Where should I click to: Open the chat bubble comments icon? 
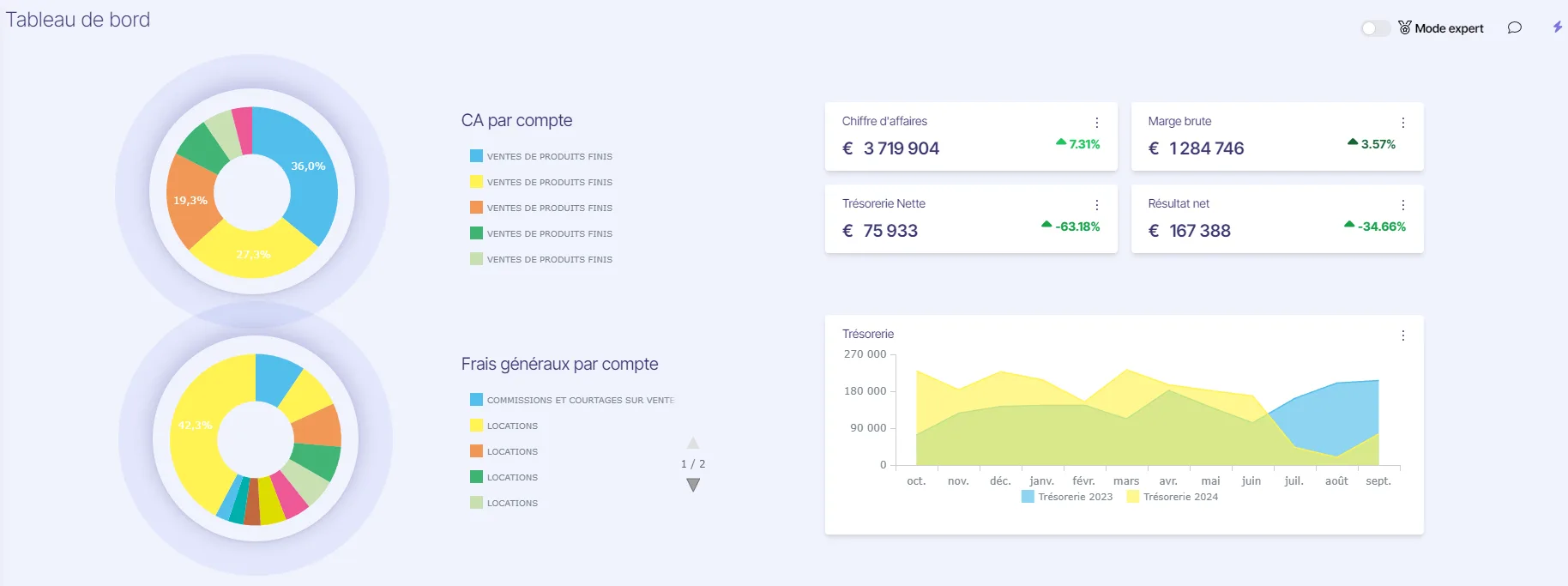[1515, 27]
